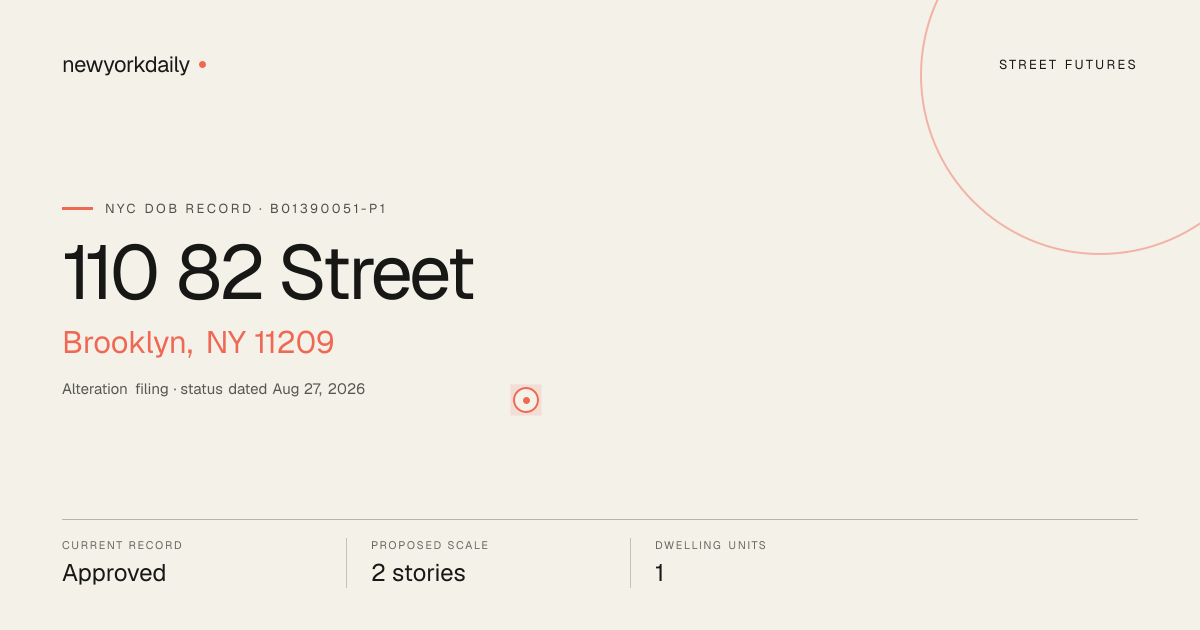The image size is (1200, 630).
Task: Click the NYC DOB RECORD label
Action: 179,209
